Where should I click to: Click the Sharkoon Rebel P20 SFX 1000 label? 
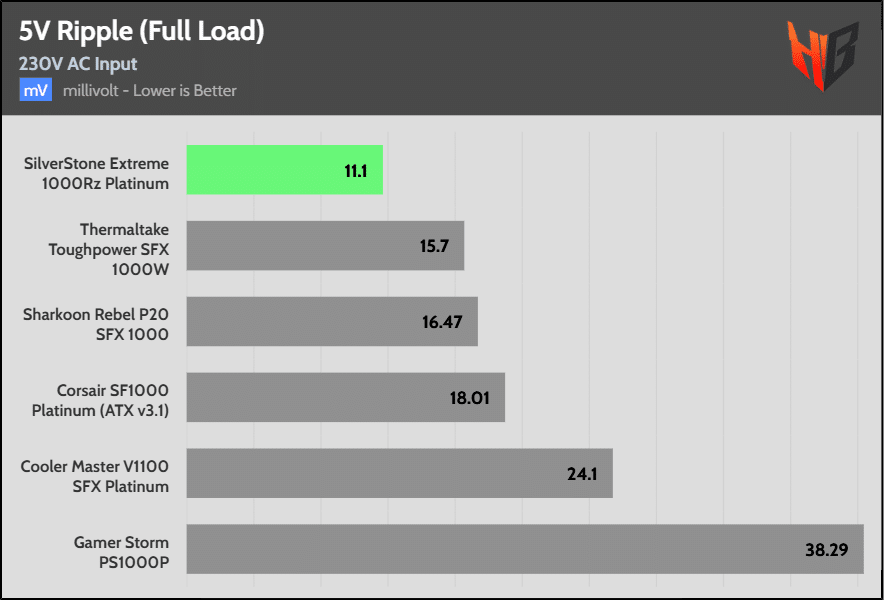96,325
